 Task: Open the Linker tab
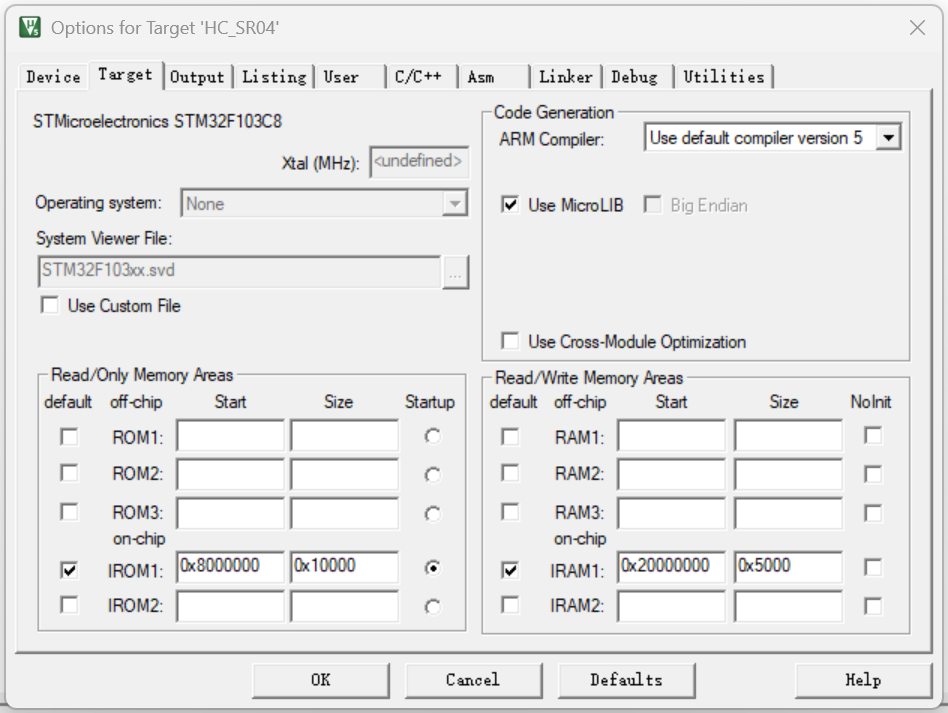[x=566, y=77]
